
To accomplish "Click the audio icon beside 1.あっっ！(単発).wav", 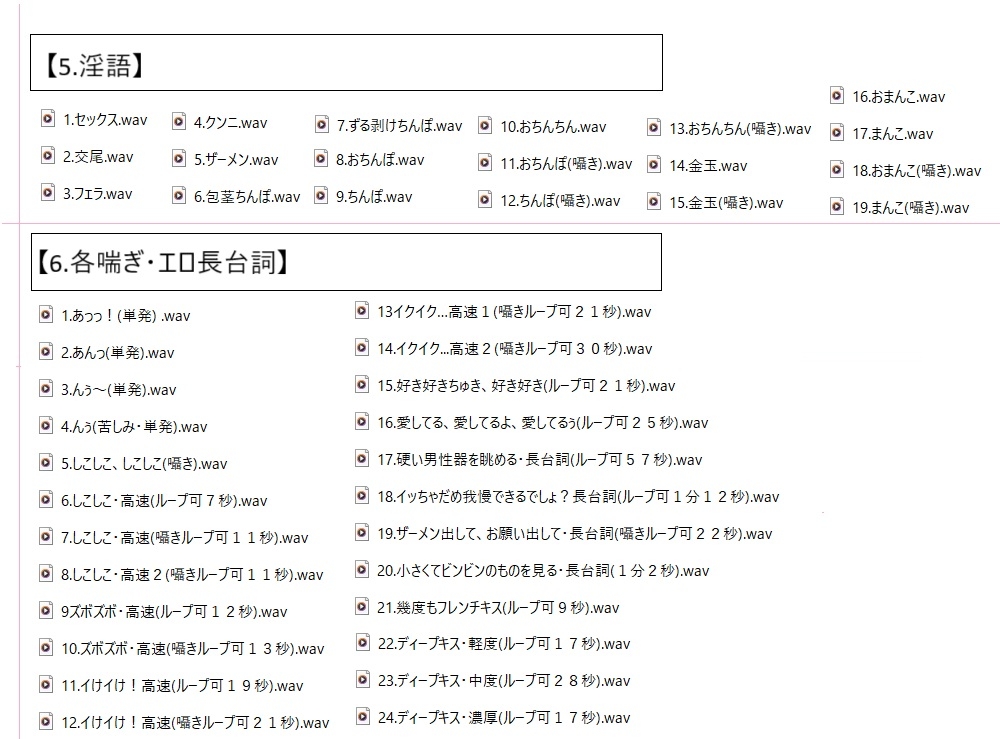I will pos(46,315).
